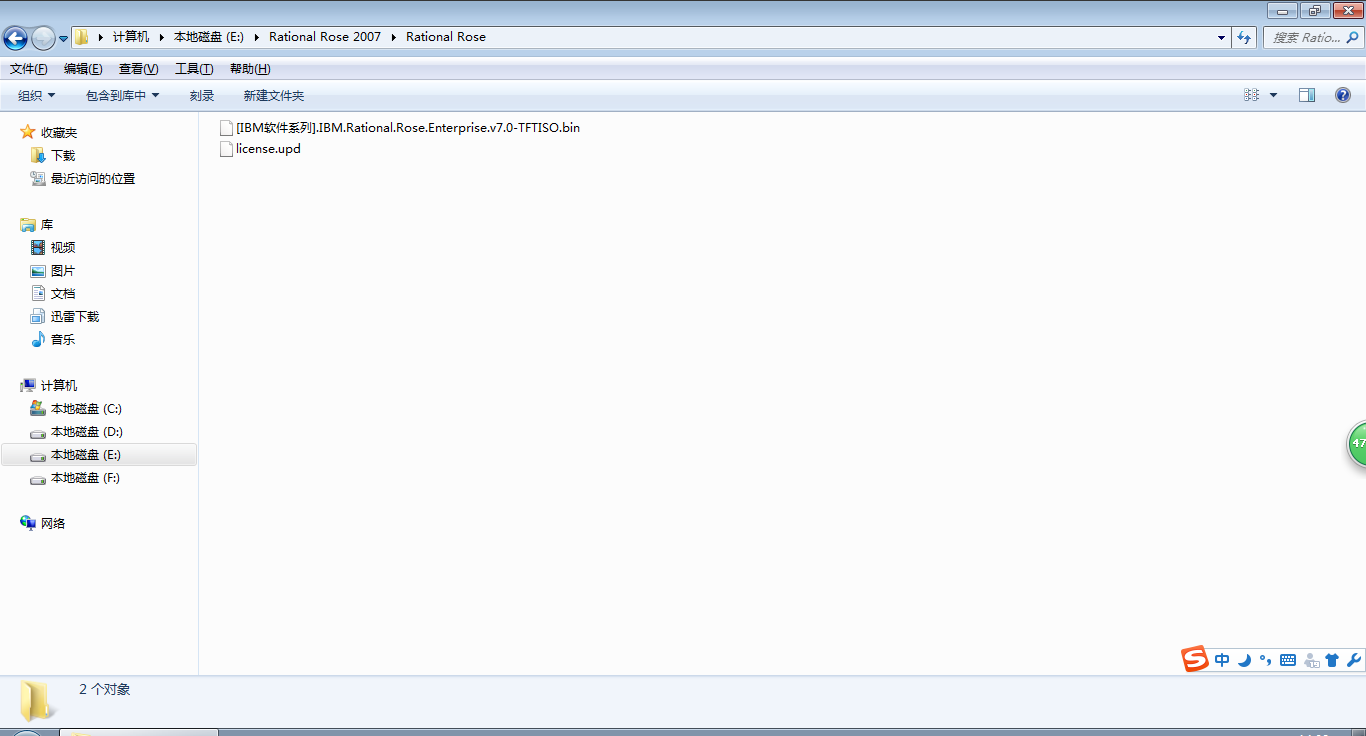Viewport: 1366px width, 736px height.
Task: Click the Sogou S logo on the IME bar
Action: [1195, 659]
